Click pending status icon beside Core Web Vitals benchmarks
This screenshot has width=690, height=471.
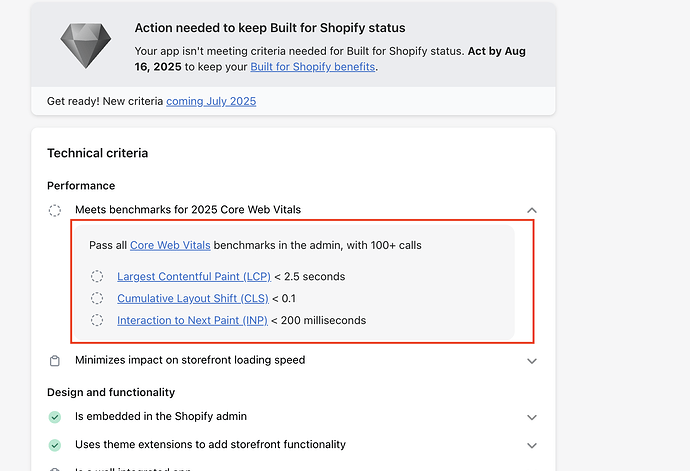tap(55, 210)
